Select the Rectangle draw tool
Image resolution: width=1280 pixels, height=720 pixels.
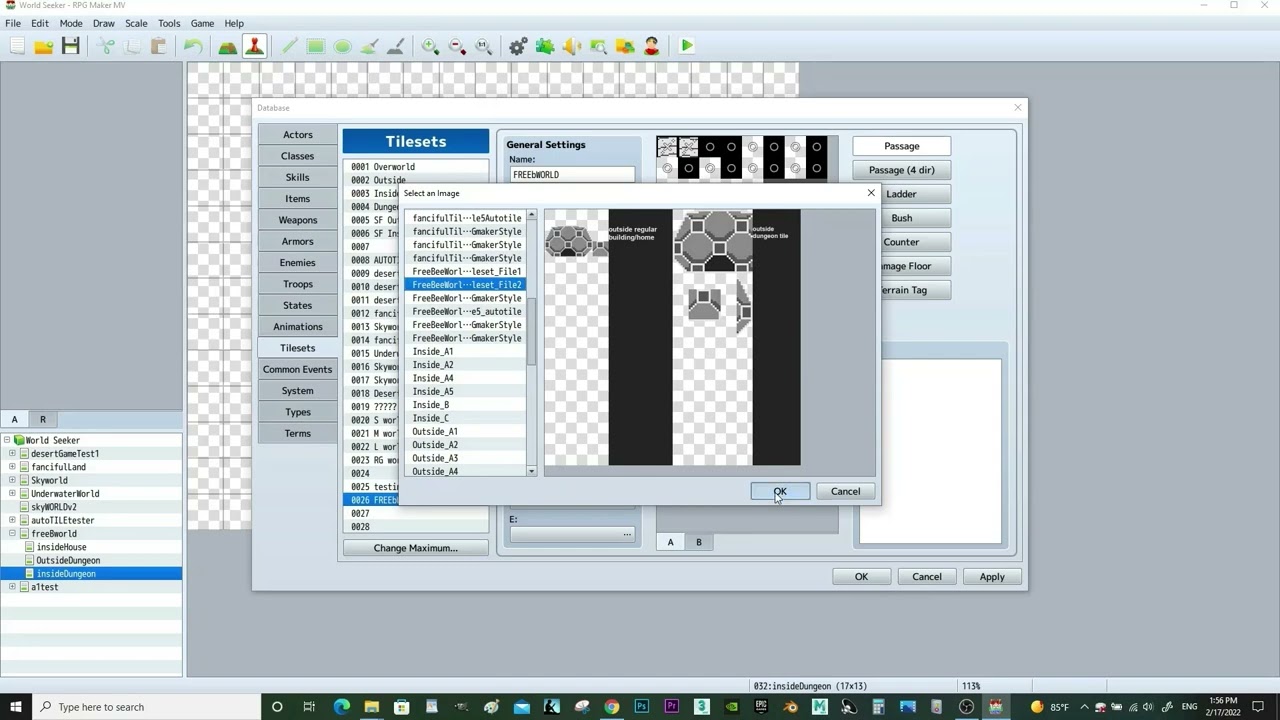point(316,46)
